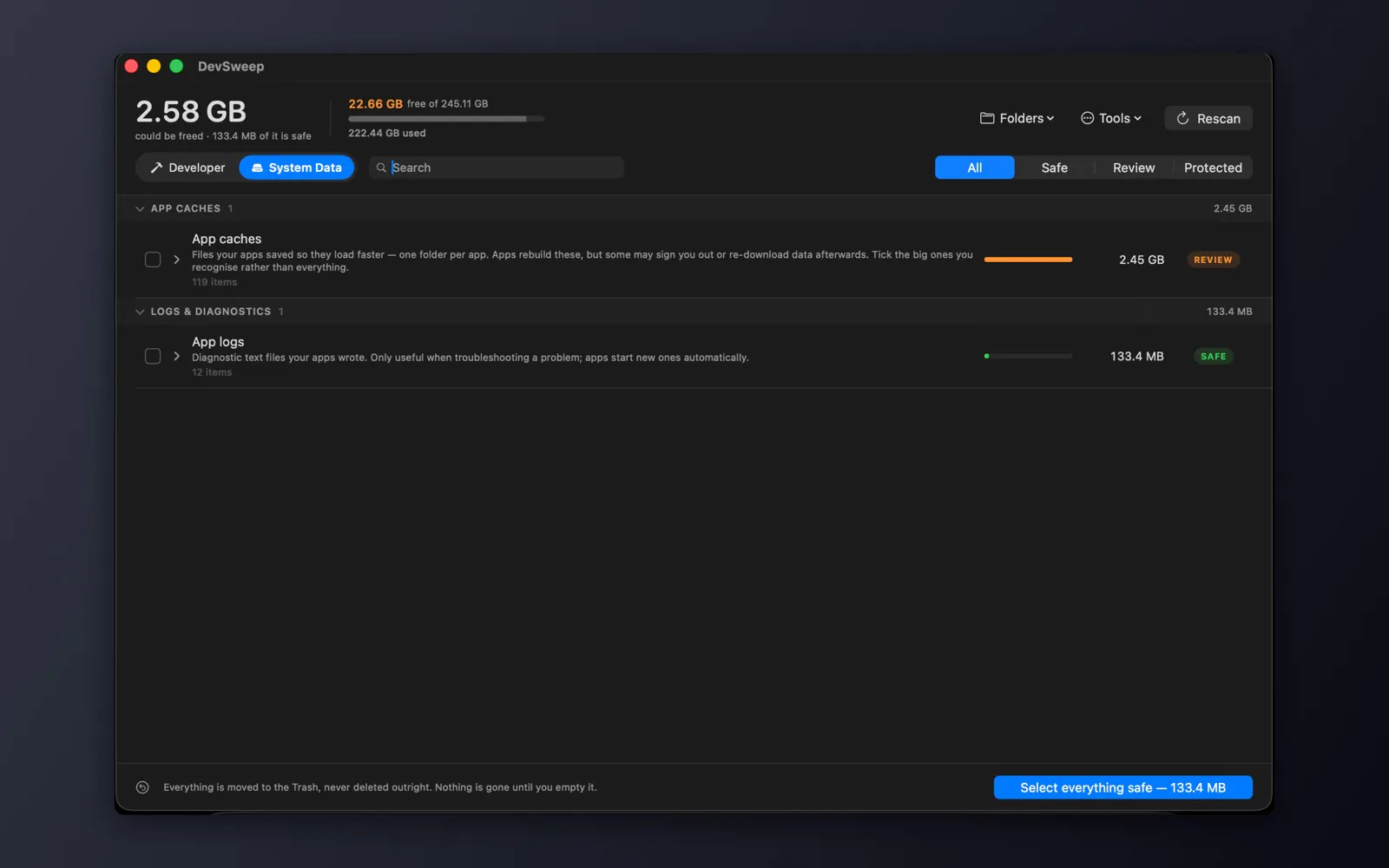Click the SAFE badge on App logs
Image resolution: width=1389 pixels, height=868 pixels.
pyautogui.click(x=1213, y=356)
